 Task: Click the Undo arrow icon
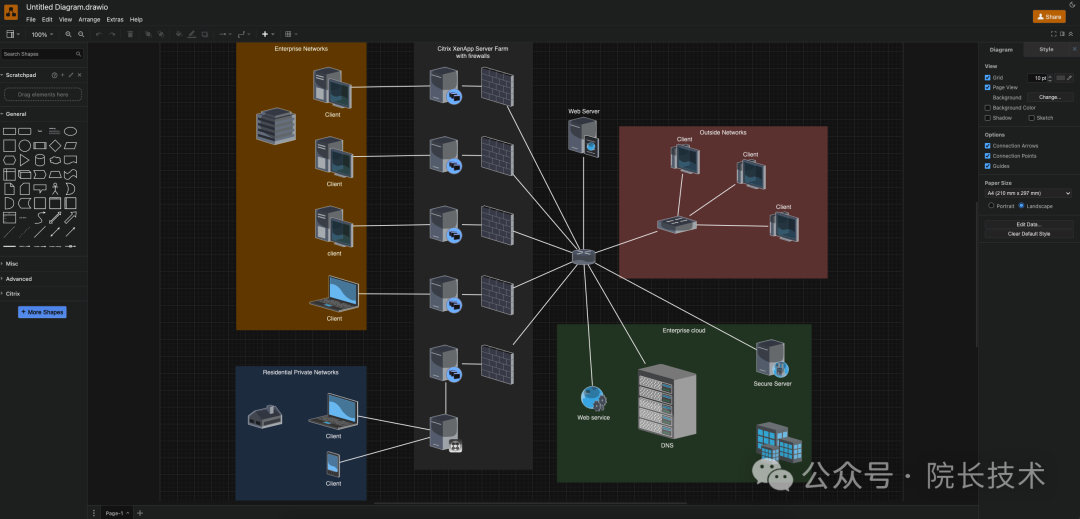[x=98, y=34]
